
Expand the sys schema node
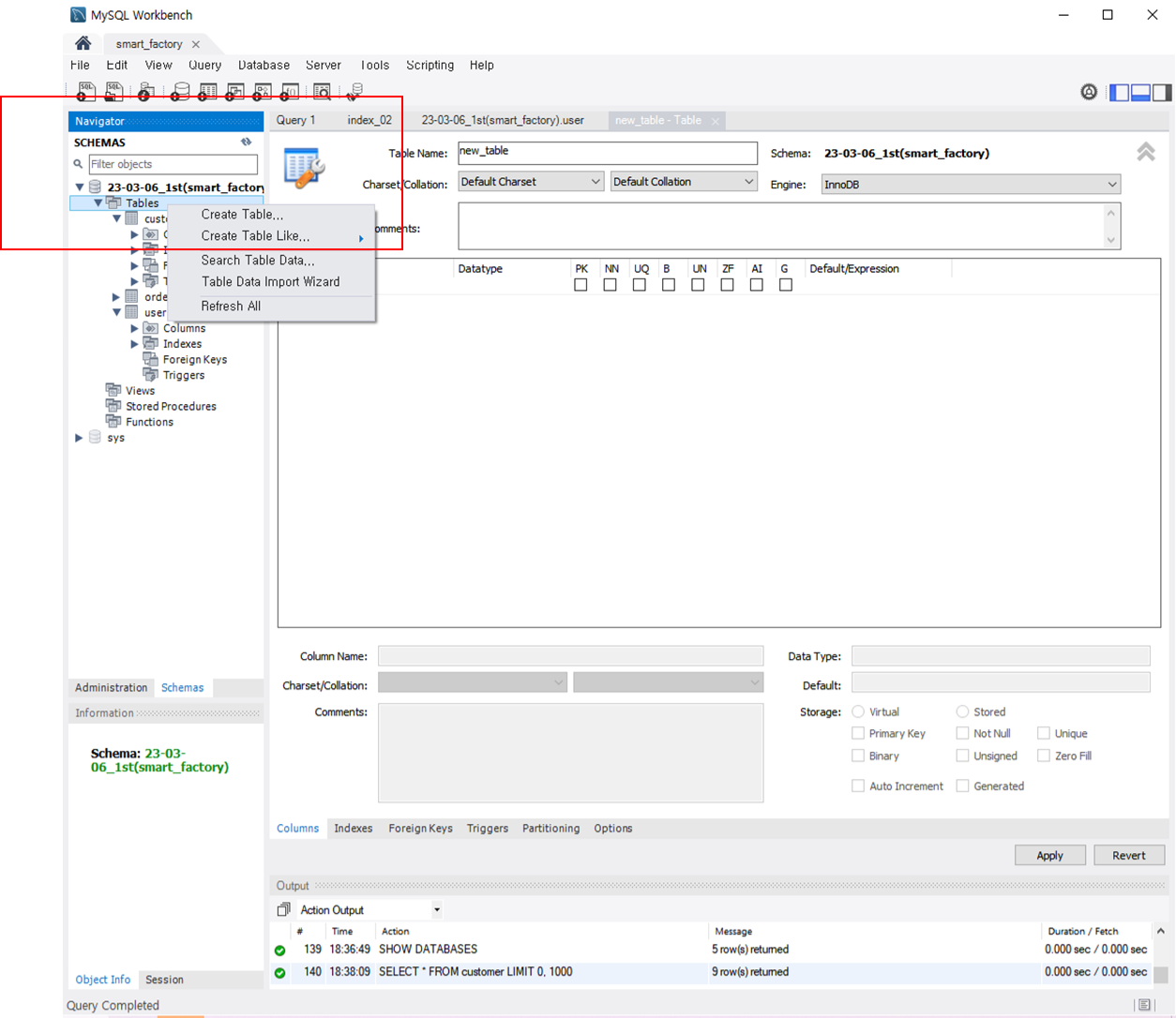click(80, 438)
